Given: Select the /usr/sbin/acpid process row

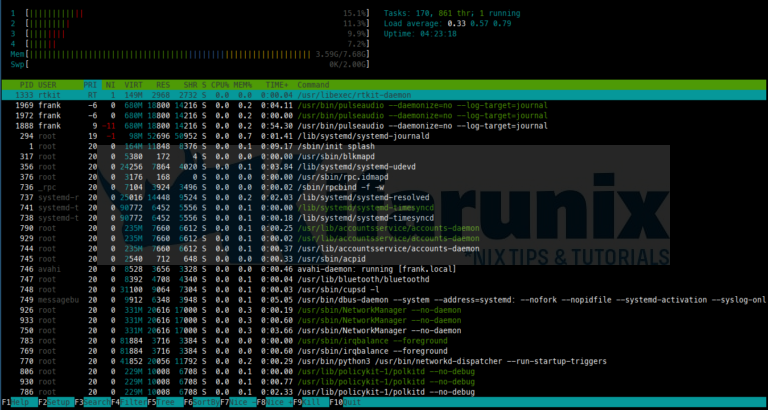Looking at the screenshot, I should tap(384, 259).
